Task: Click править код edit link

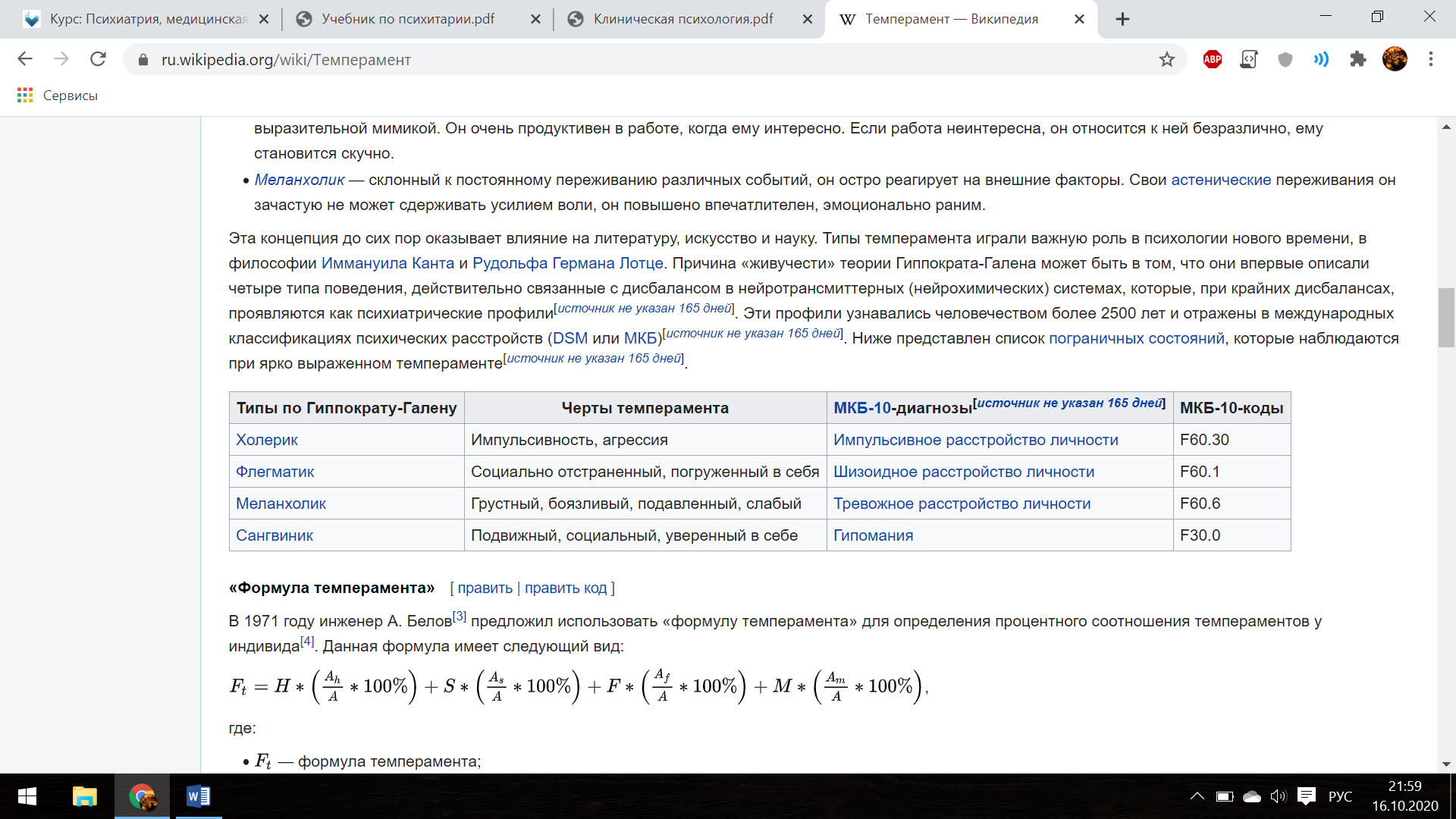Action: point(566,588)
